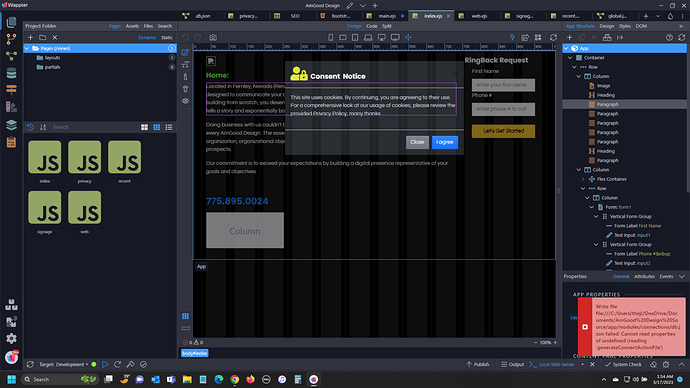This screenshot has width=690, height=388.
Task: Open the Output panel button
Action: (x=512, y=364)
